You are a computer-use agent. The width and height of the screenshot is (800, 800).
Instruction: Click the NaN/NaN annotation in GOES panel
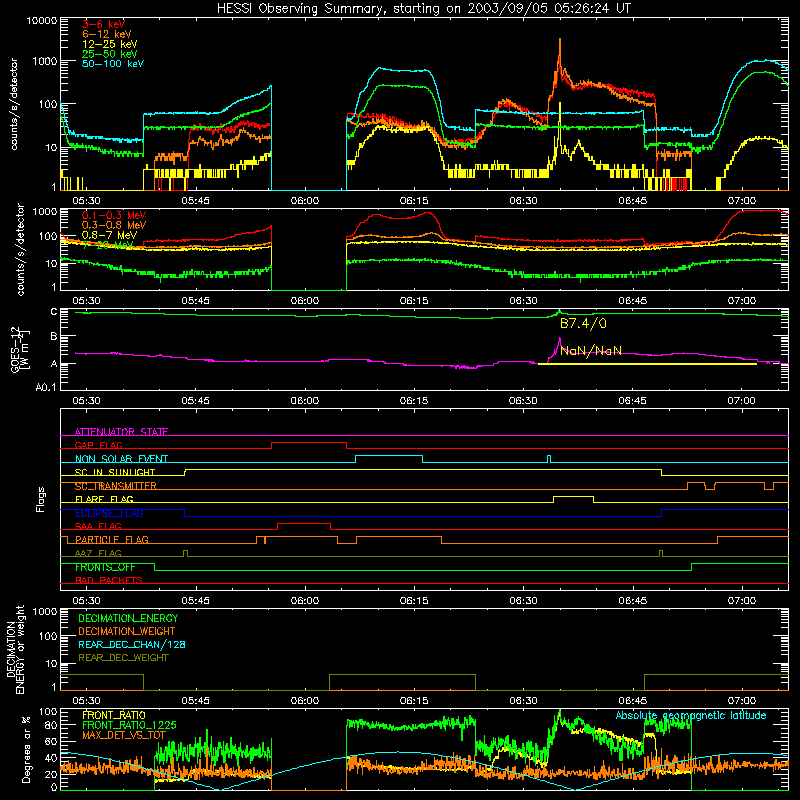point(591,351)
